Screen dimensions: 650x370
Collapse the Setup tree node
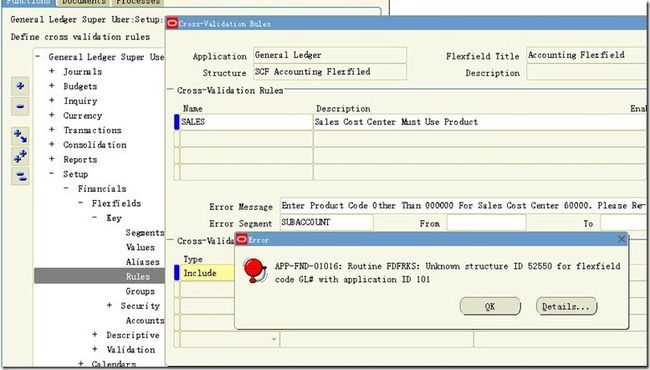pyautogui.click(x=52, y=174)
